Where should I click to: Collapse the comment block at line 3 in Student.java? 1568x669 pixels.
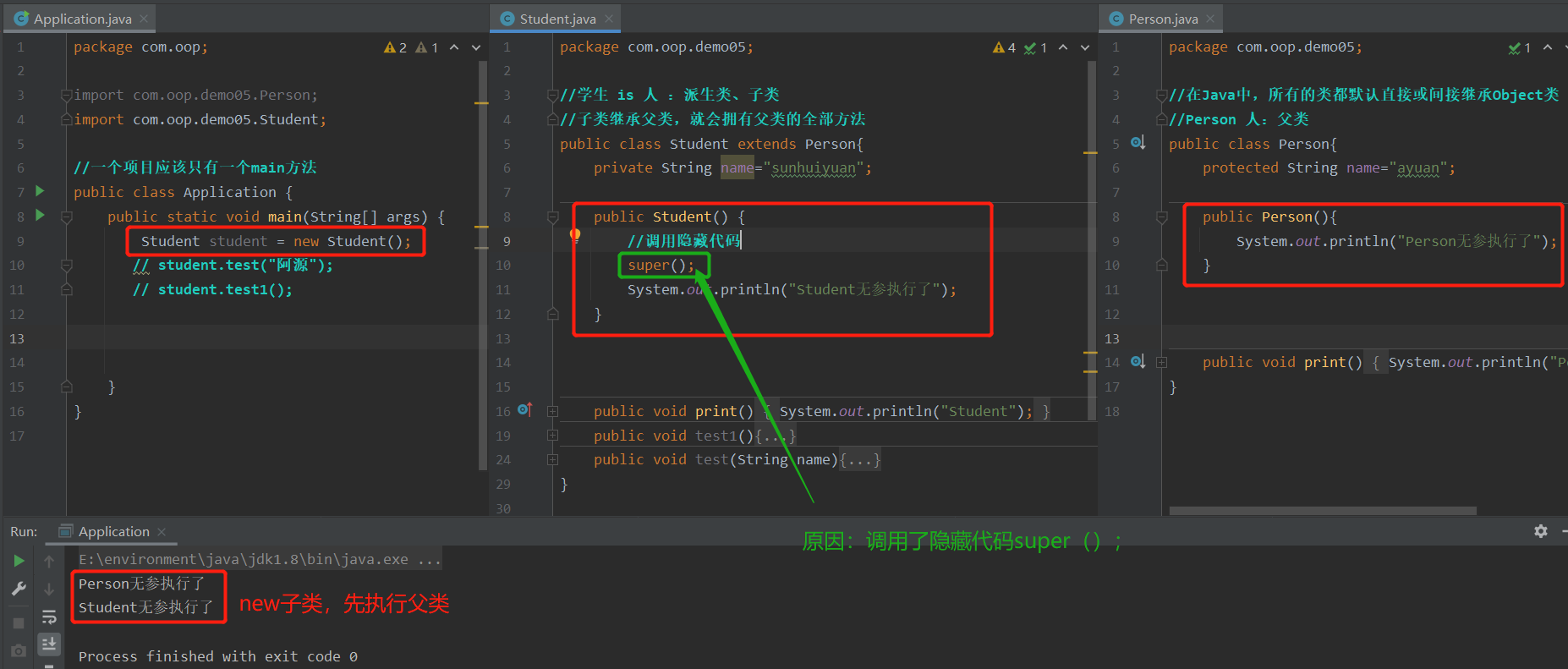coord(552,96)
